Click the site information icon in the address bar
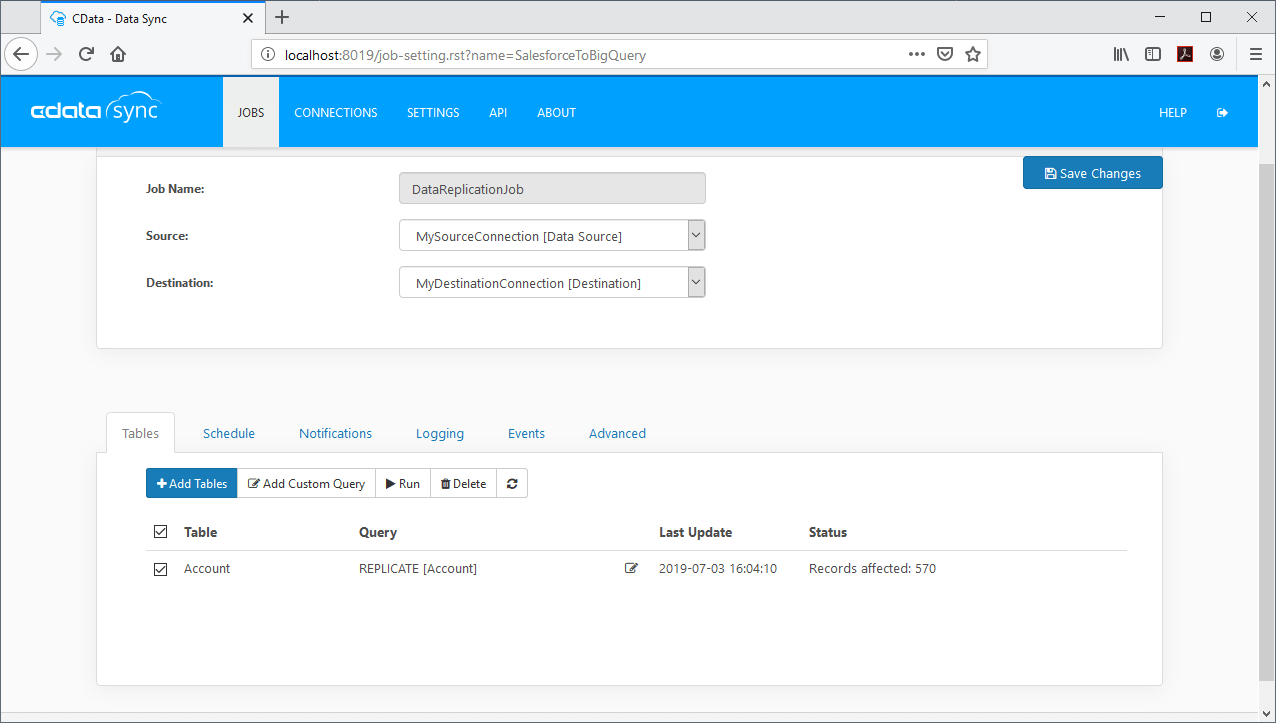Viewport: 1276px width, 723px height. click(268, 55)
